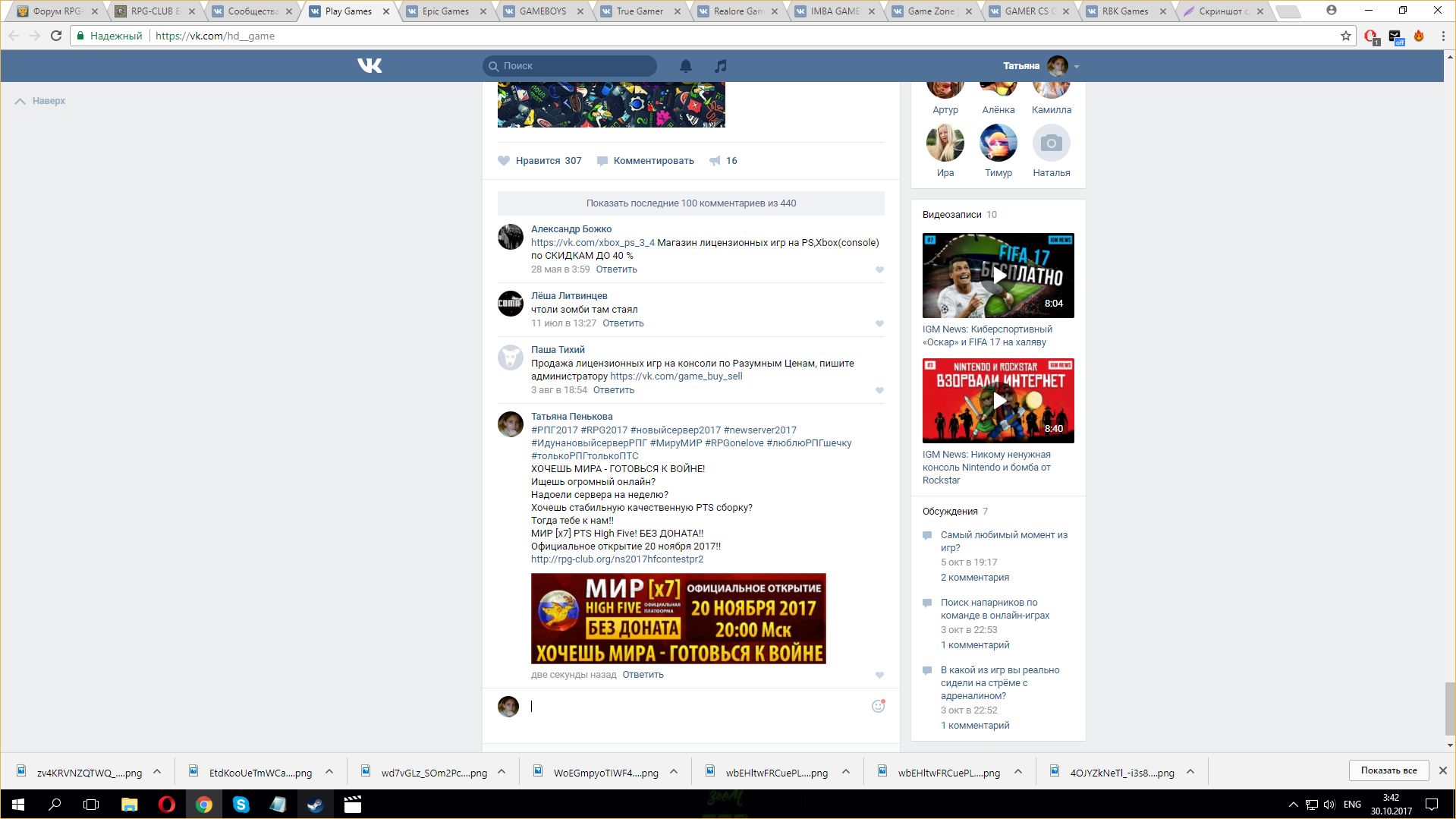Expand options for zv4KRVNZQTWQ png download
Viewport: 1456px width, 819px height.
pos(157,772)
